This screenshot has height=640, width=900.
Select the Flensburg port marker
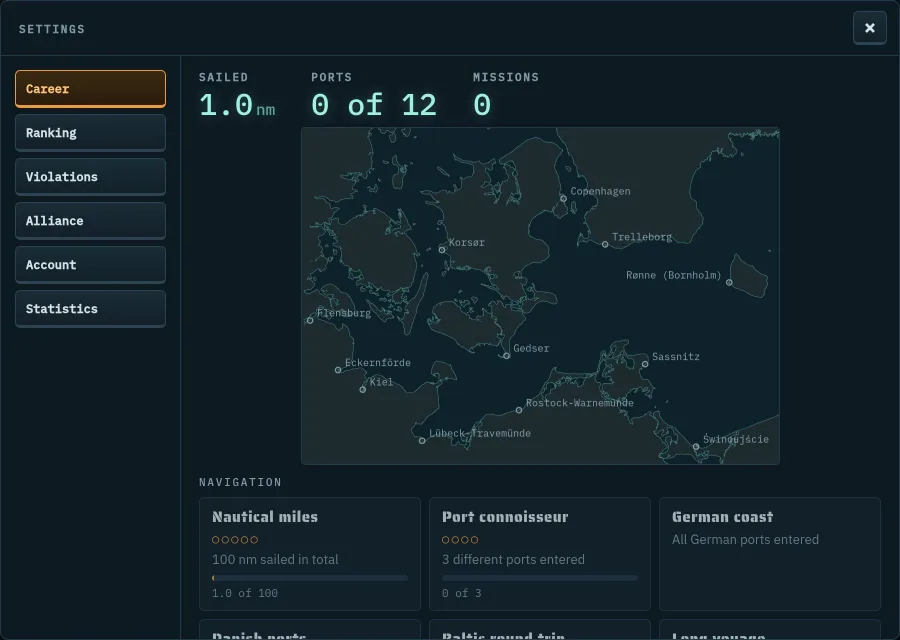pos(310,320)
